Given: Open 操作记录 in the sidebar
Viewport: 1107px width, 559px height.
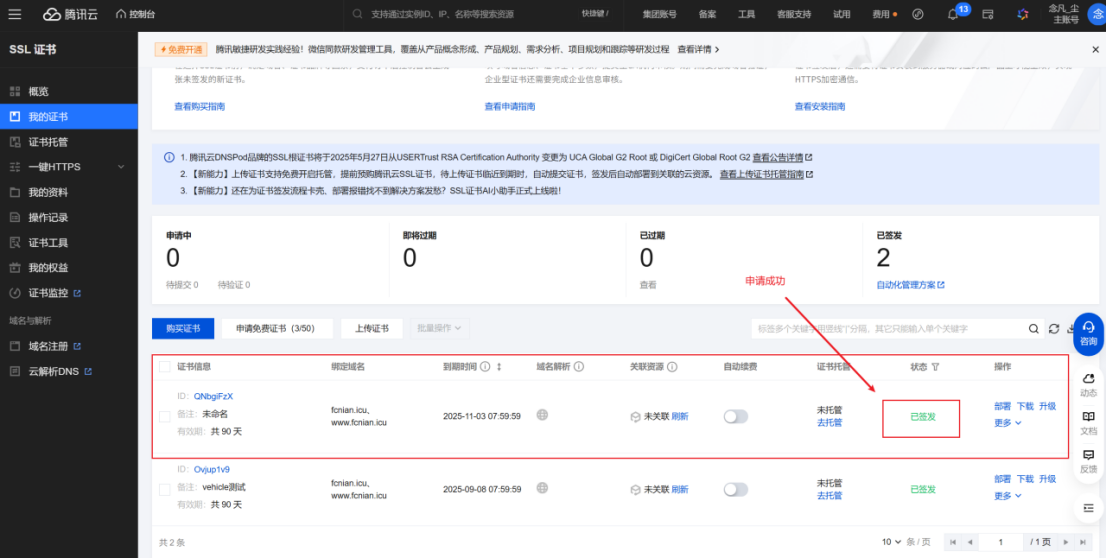Looking at the screenshot, I should click(x=68, y=217).
